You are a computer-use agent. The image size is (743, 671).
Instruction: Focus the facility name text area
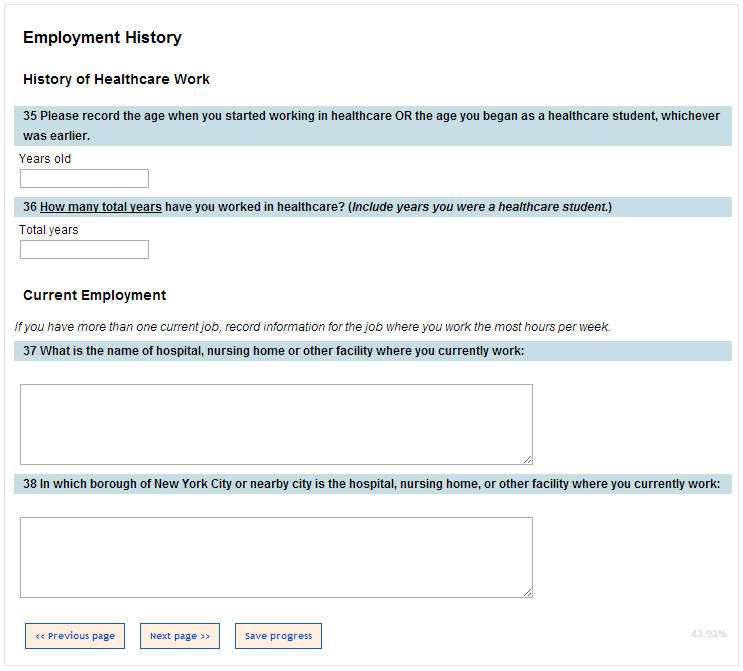[x=276, y=424]
